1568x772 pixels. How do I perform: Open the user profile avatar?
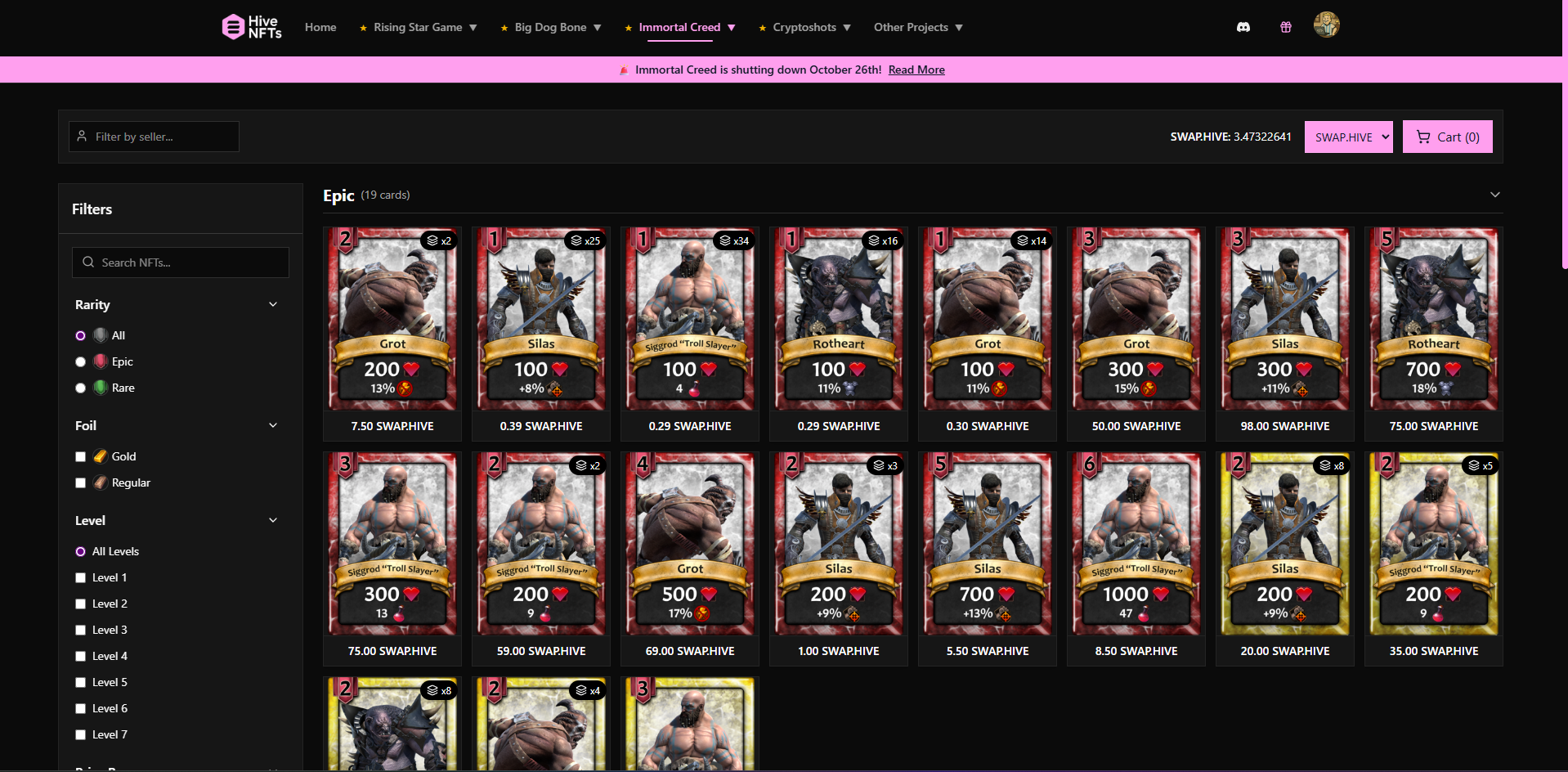(1326, 25)
